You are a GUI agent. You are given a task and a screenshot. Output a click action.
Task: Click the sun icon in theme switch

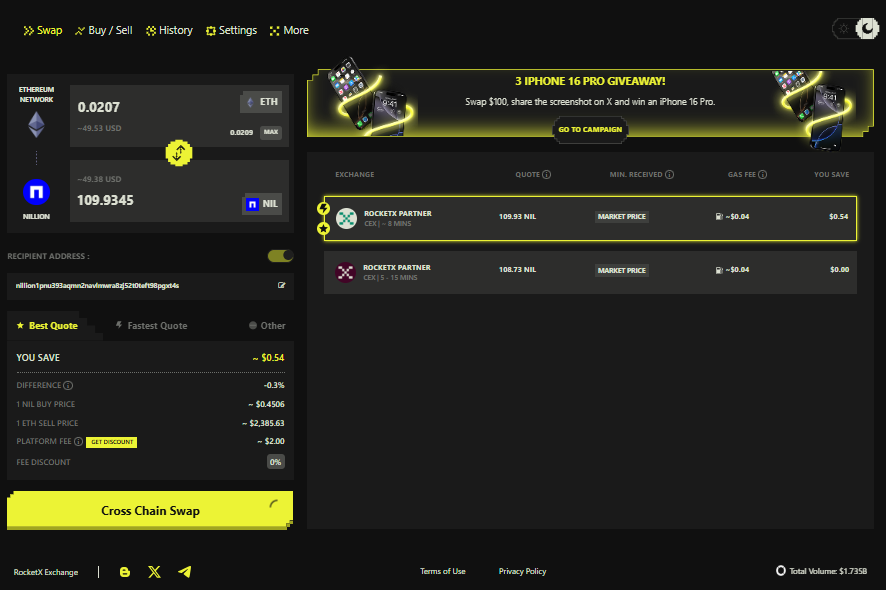click(844, 28)
